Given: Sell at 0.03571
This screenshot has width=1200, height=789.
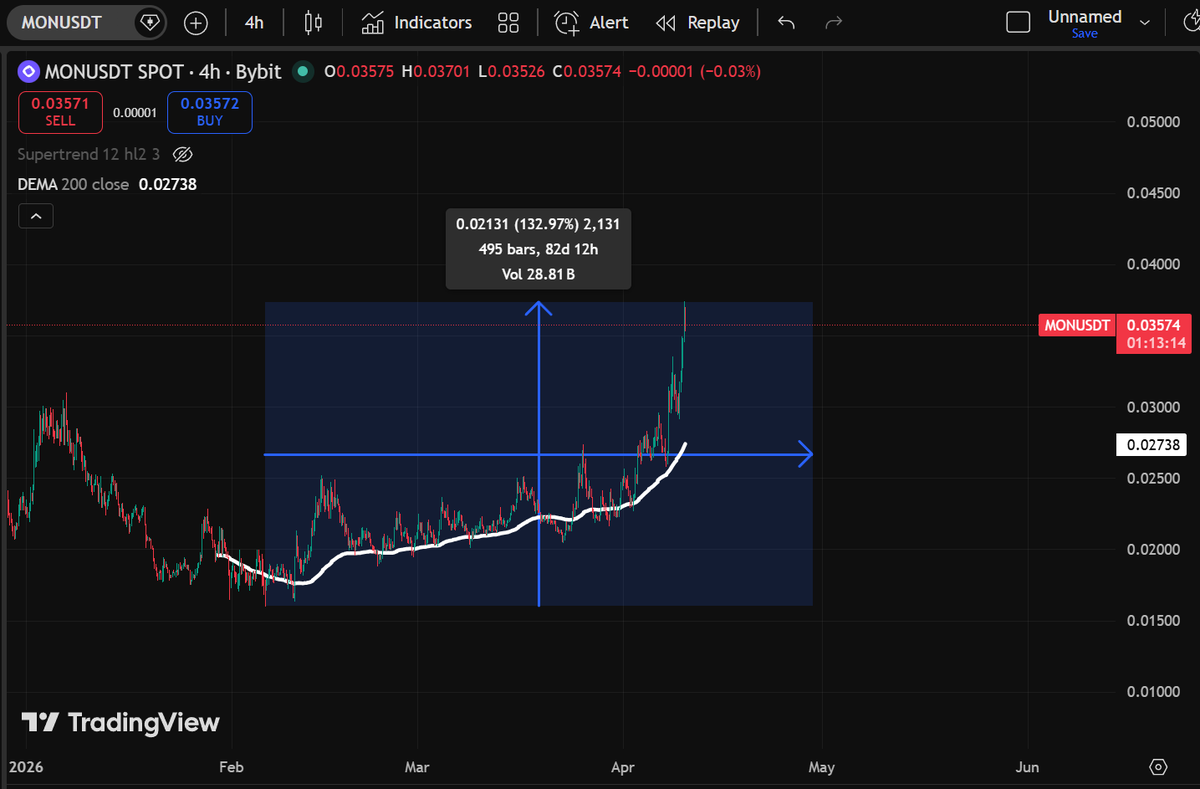Looking at the screenshot, I should 60,112.
